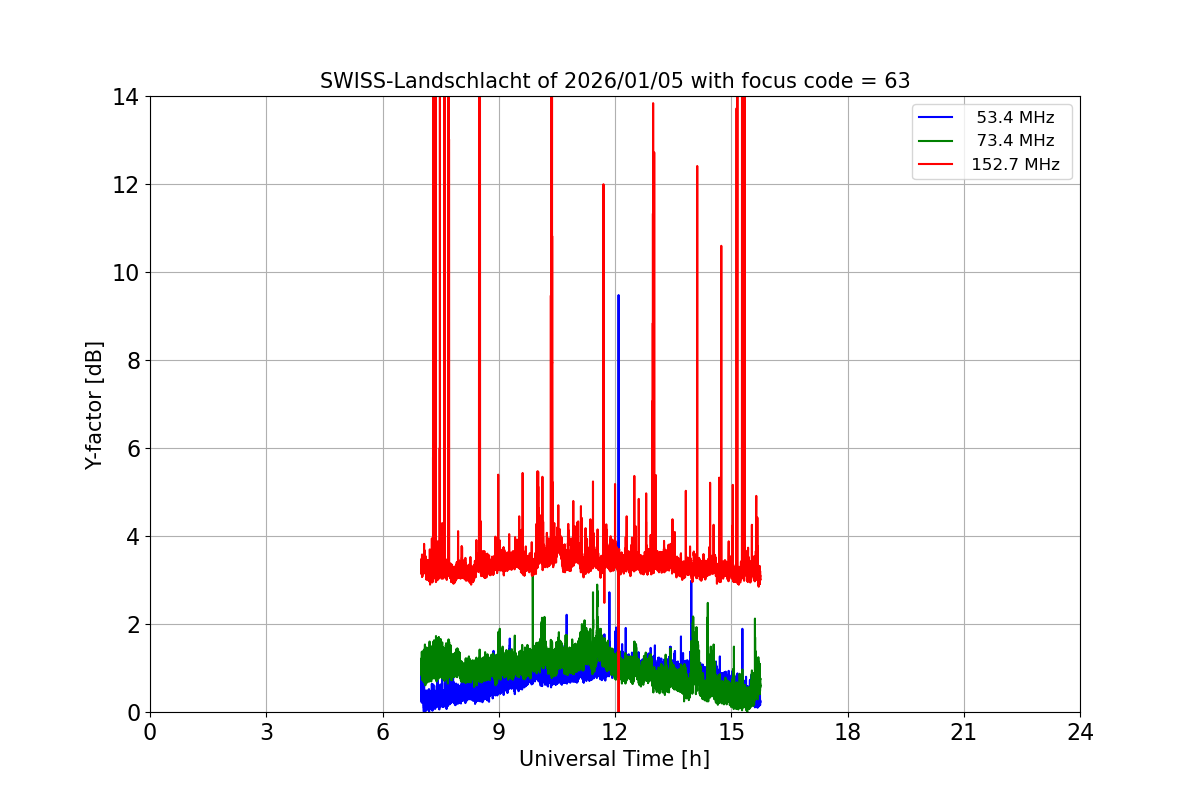Click the red line sample in legend
1200x800 pixels.
(937, 165)
